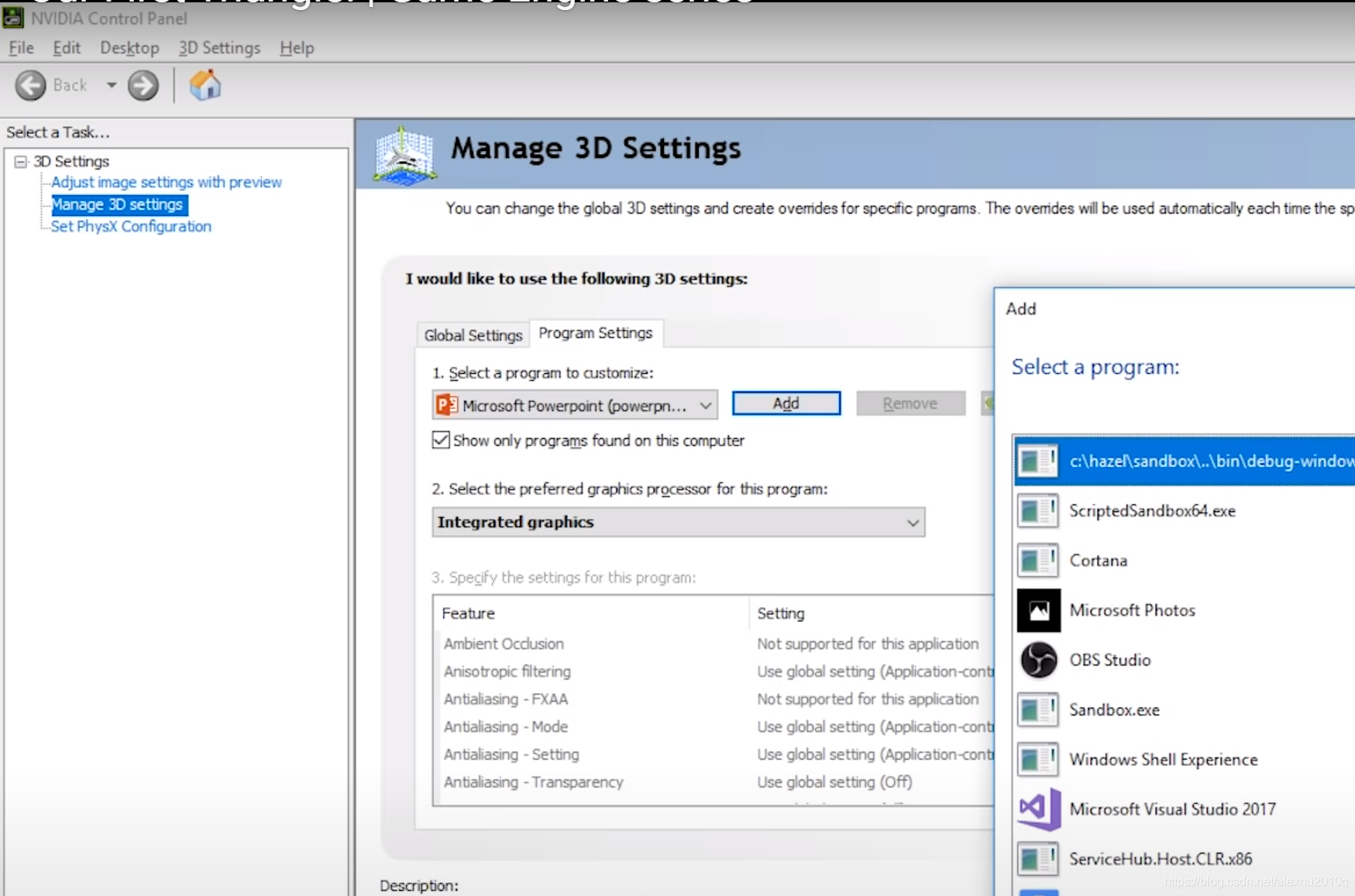Viewport: 1355px width, 896px height.
Task: Select the 3D Settings tree root label
Action: [71, 161]
